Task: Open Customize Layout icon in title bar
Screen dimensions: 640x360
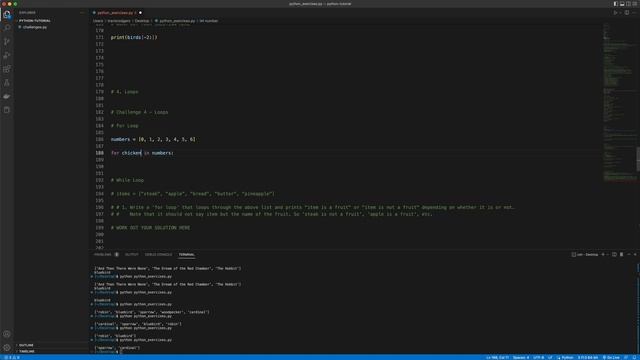Action: point(635,4)
